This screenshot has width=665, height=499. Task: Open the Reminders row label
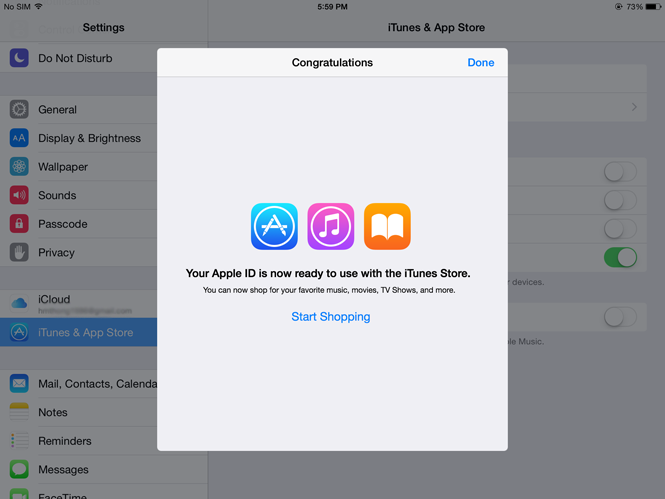click(65, 441)
